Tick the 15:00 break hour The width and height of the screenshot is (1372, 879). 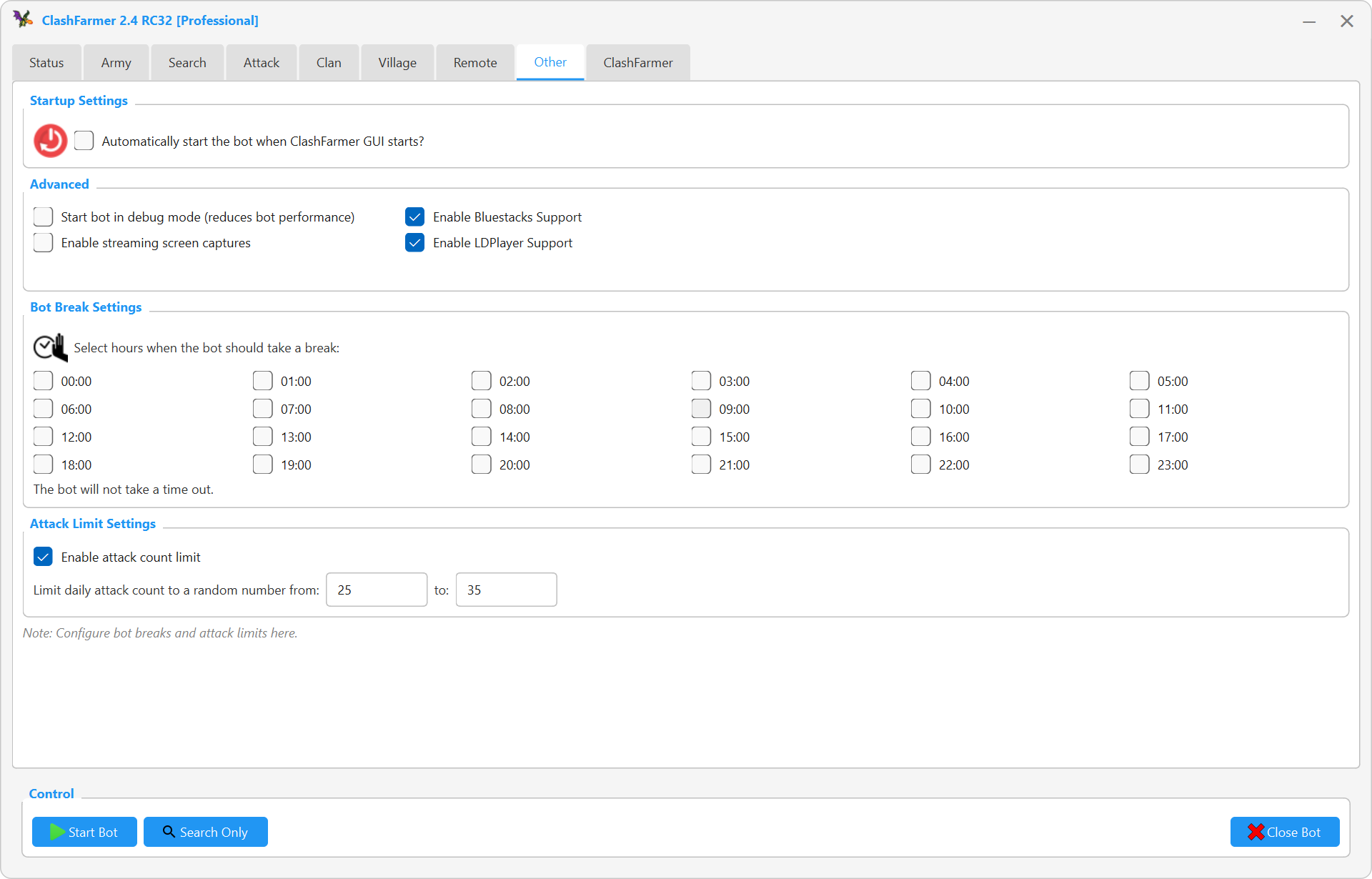701,436
